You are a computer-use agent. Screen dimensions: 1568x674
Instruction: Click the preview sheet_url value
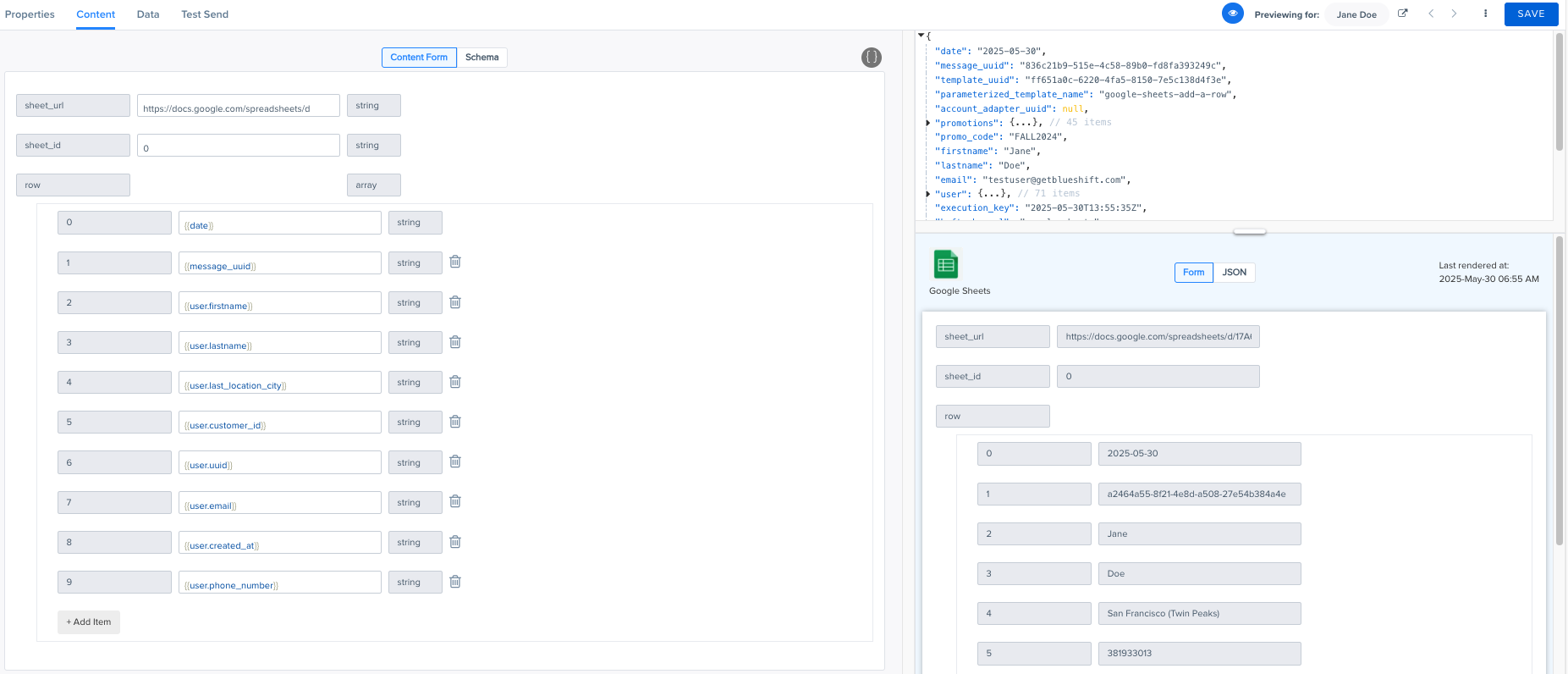click(x=1158, y=337)
